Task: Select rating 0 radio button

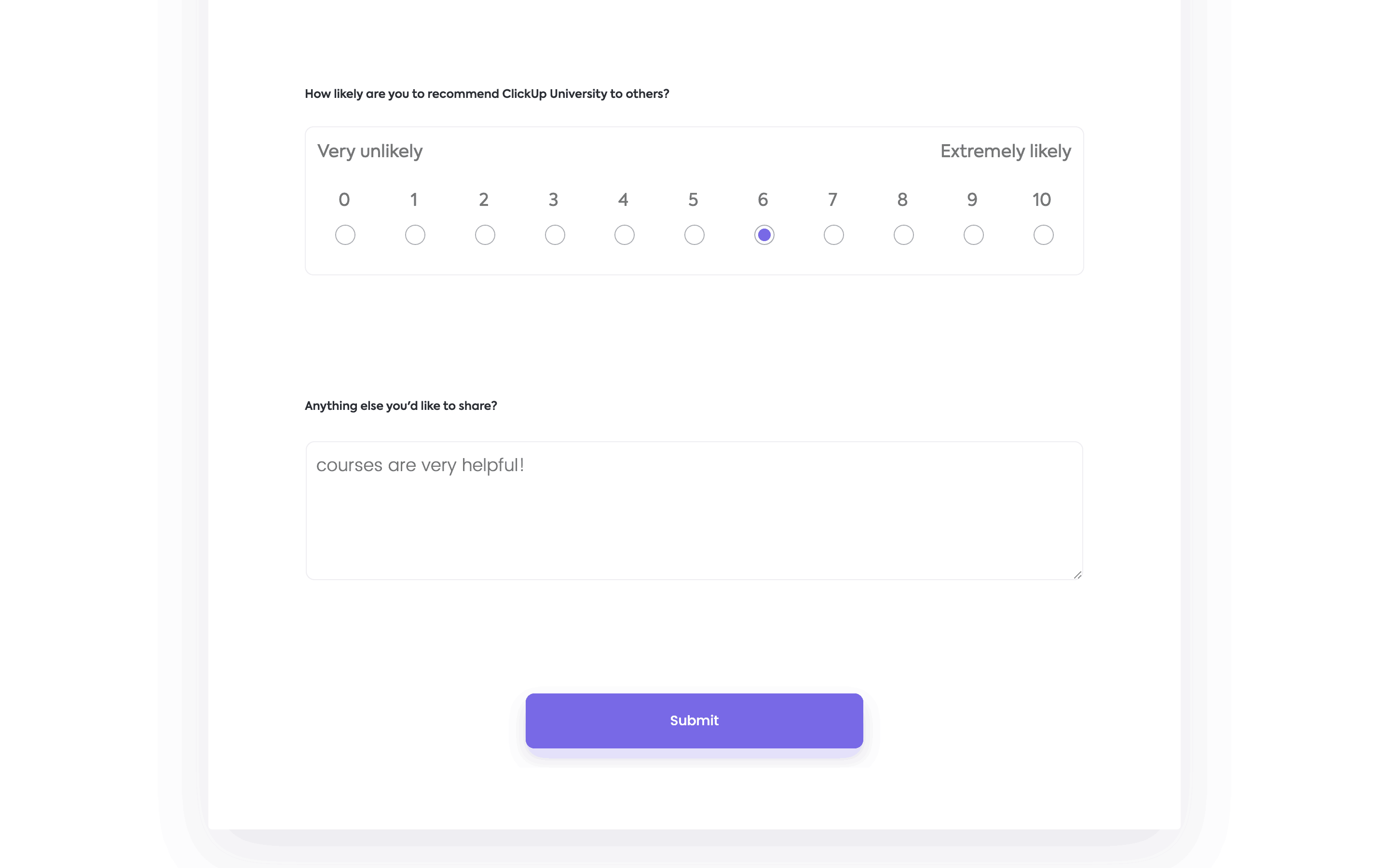Action: [x=345, y=235]
